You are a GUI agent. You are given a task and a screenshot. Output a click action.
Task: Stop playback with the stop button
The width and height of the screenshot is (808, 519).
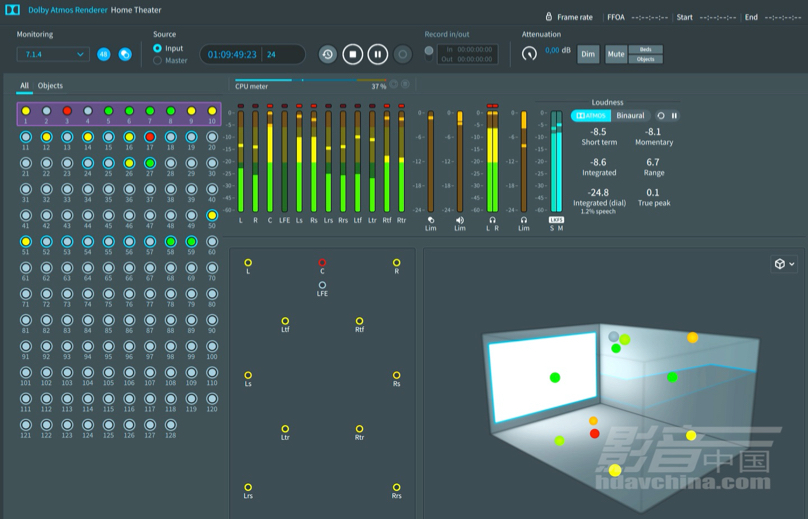(x=353, y=54)
